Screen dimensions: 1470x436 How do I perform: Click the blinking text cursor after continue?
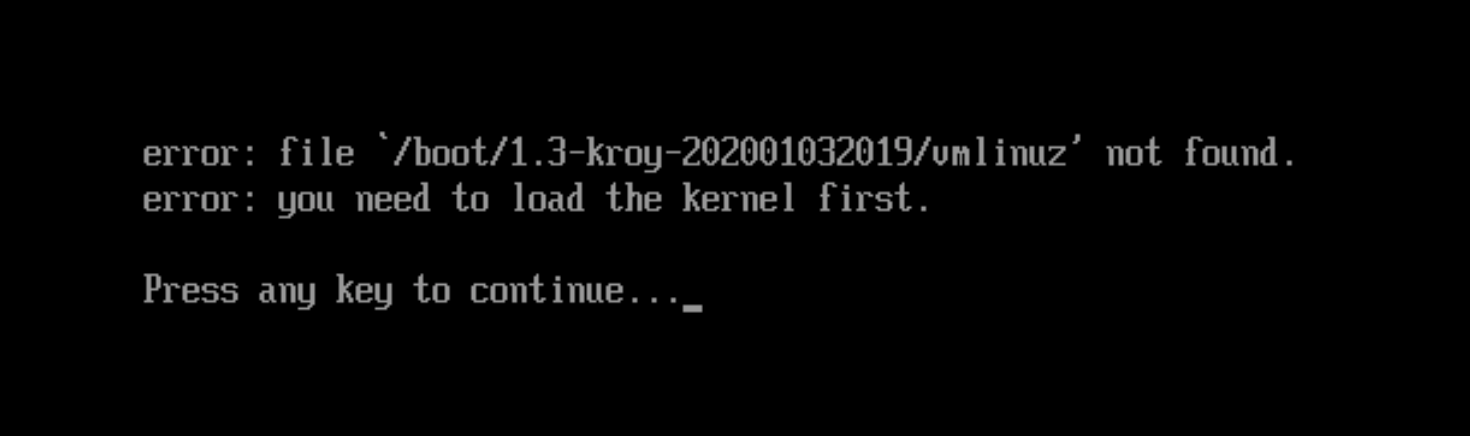tap(691, 308)
